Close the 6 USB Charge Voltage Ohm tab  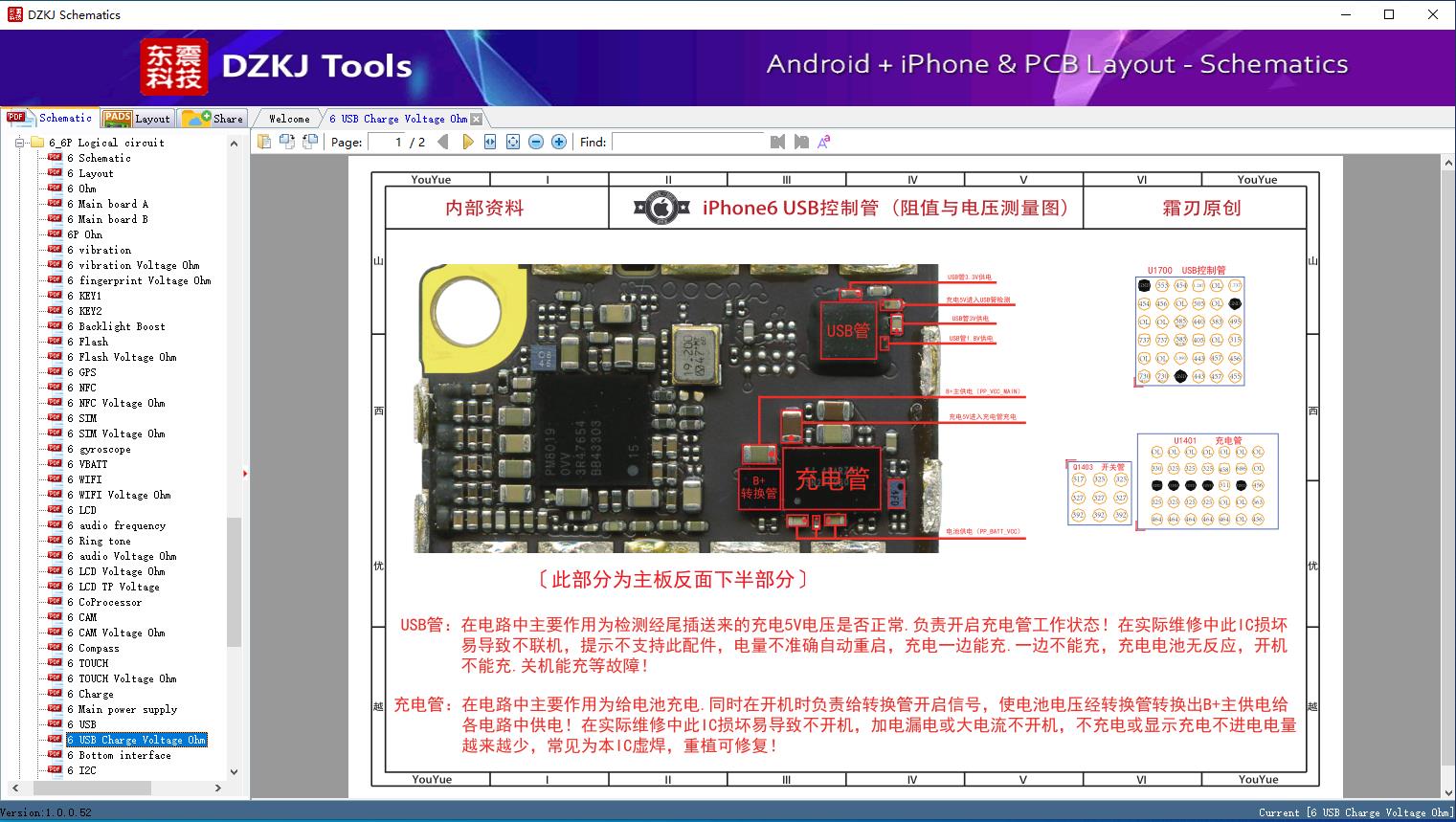point(477,120)
